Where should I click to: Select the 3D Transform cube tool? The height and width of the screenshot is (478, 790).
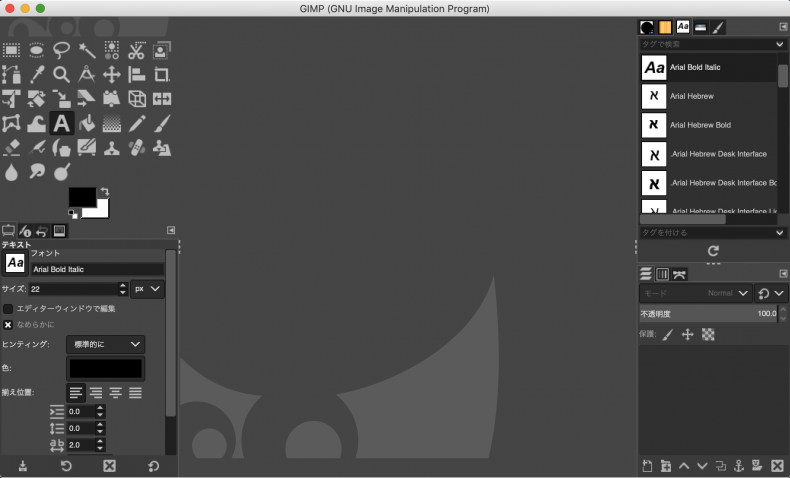tap(137, 99)
